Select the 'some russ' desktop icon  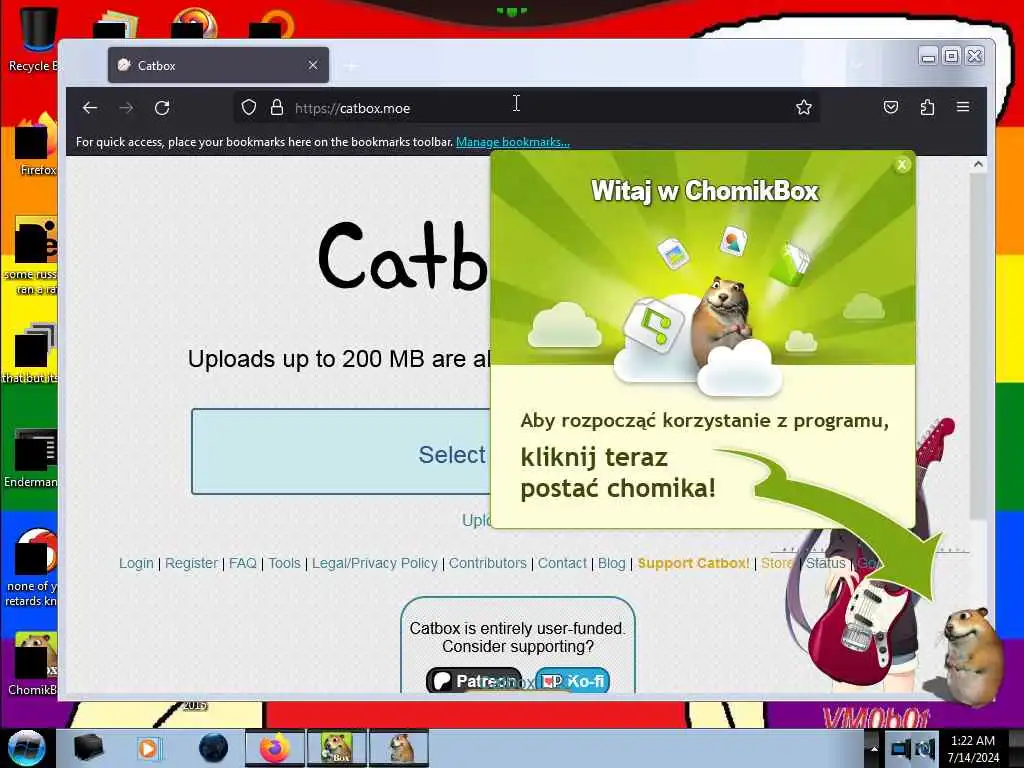(31, 256)
